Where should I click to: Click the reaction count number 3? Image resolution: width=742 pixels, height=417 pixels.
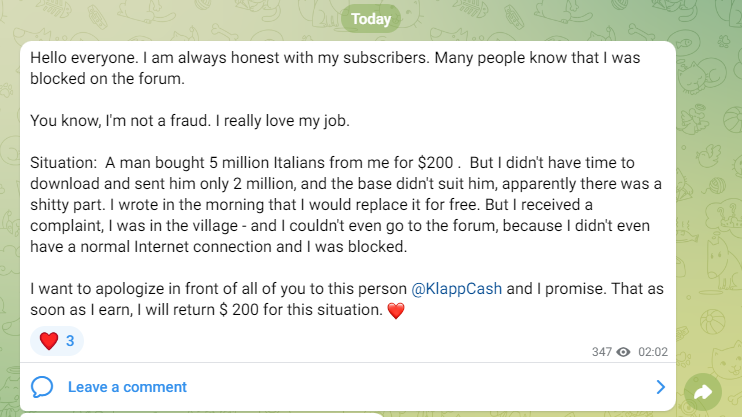point(70,341)
